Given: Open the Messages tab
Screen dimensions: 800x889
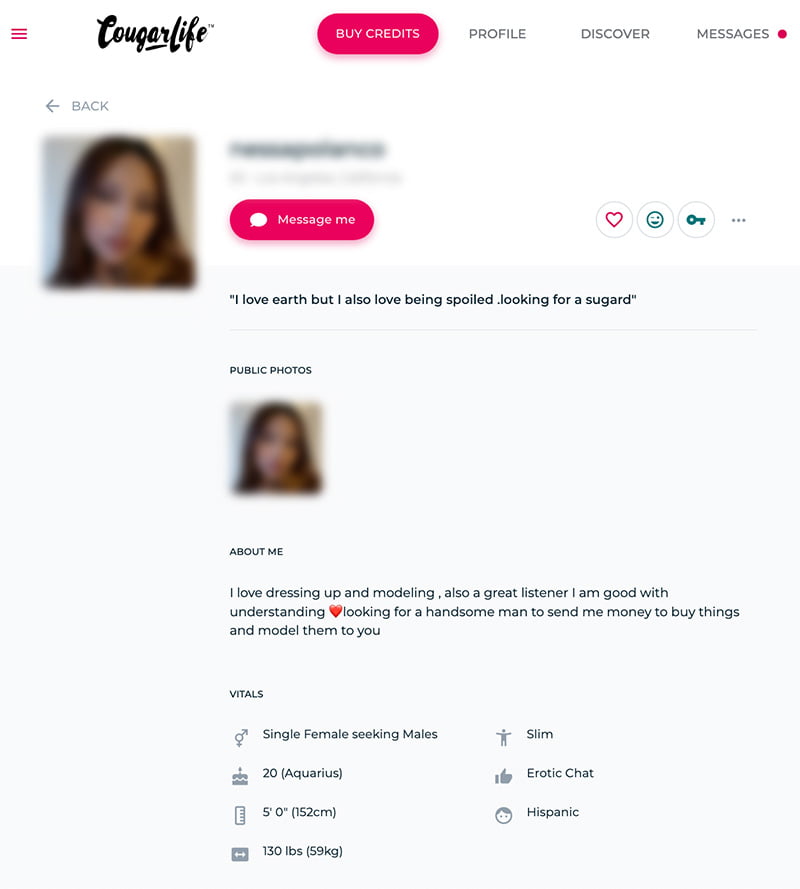Looking at the screenshot, I should pos(733,34).
